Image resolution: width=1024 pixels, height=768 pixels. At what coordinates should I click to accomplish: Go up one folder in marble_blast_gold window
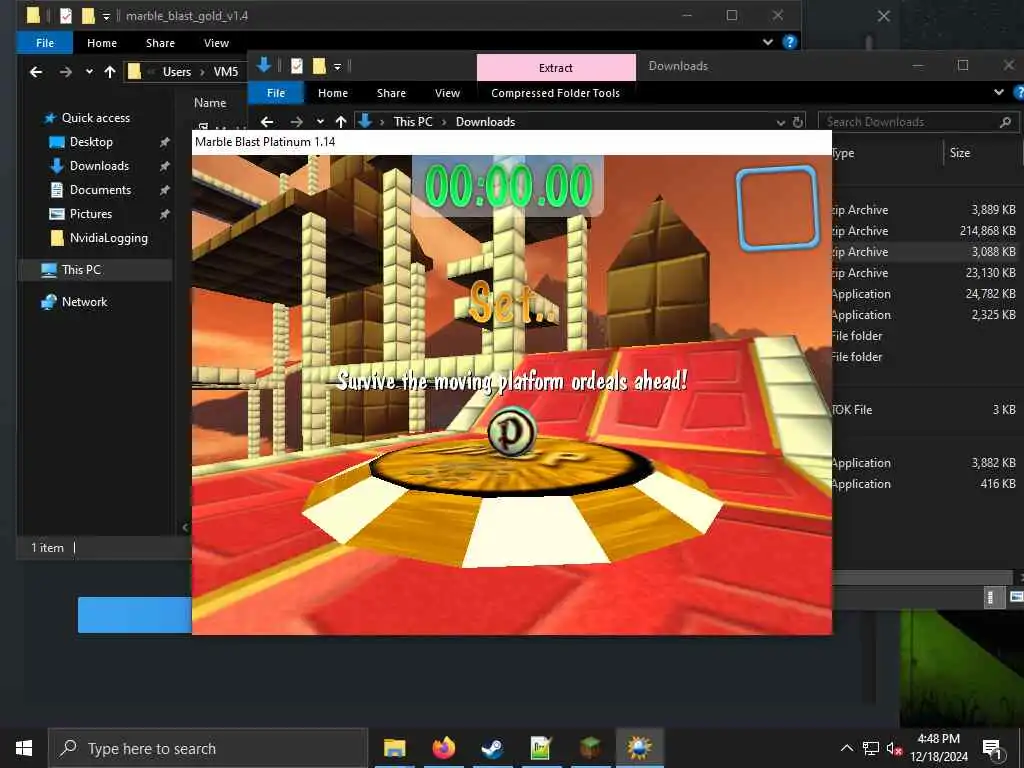point(110,72)
